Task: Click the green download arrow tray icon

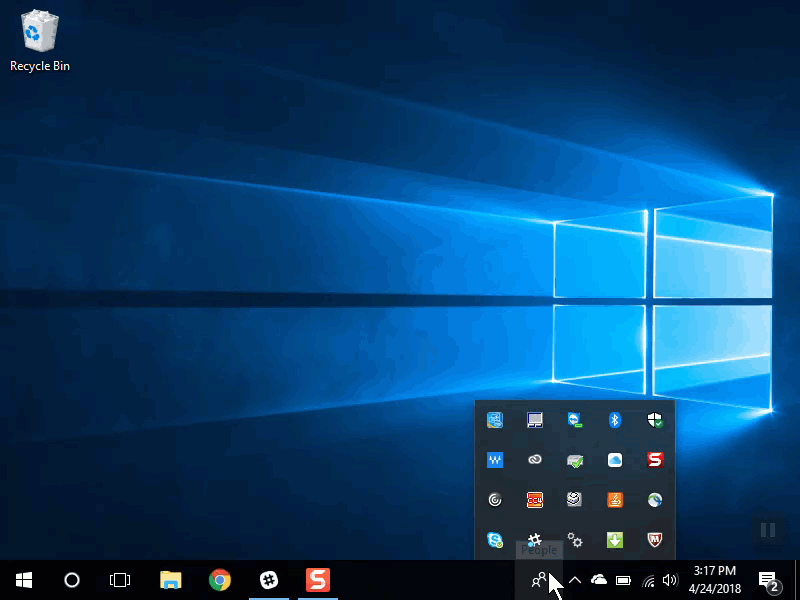Action: [x=615, y=540]
